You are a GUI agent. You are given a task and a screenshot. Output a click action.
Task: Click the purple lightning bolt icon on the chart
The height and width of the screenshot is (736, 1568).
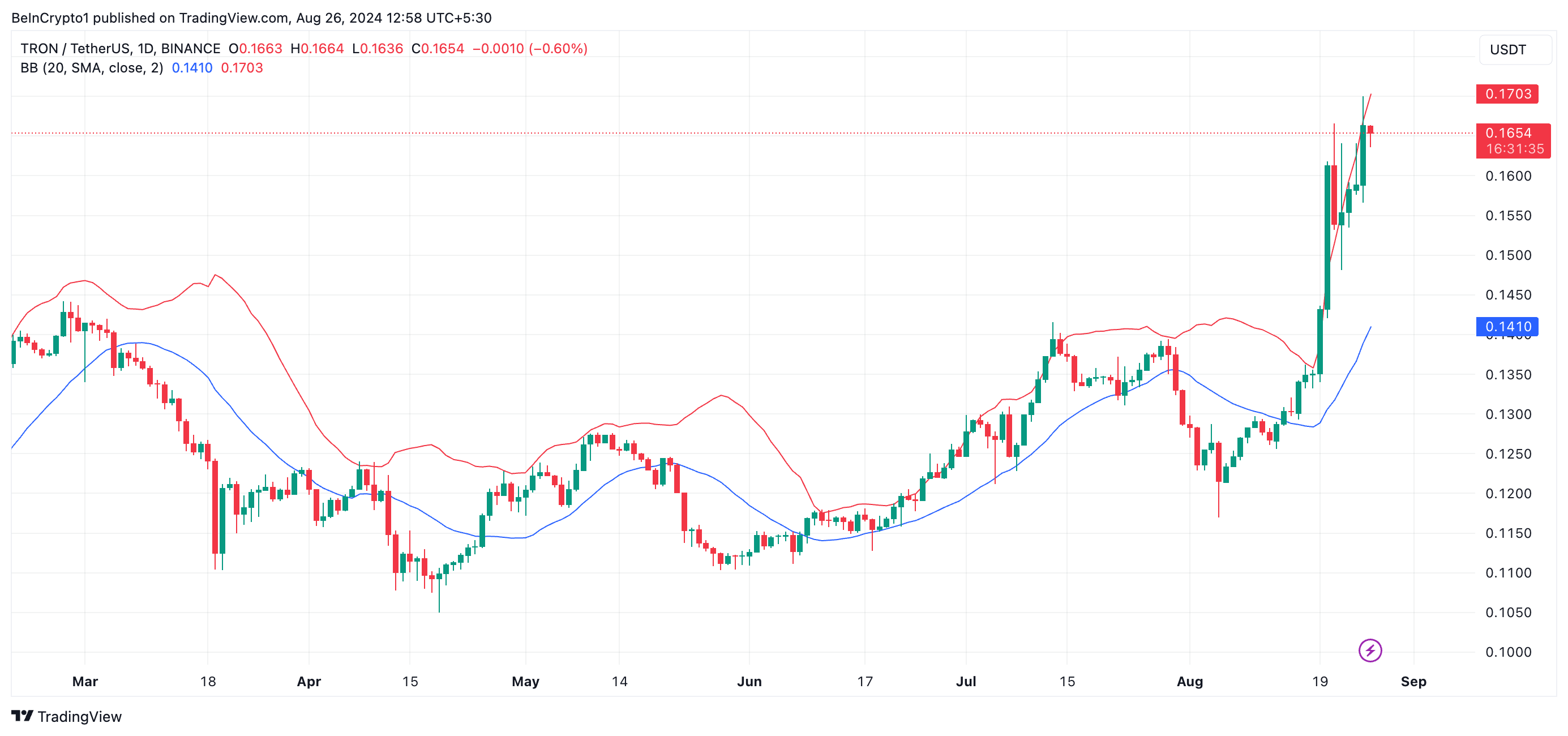(1370, 651)
